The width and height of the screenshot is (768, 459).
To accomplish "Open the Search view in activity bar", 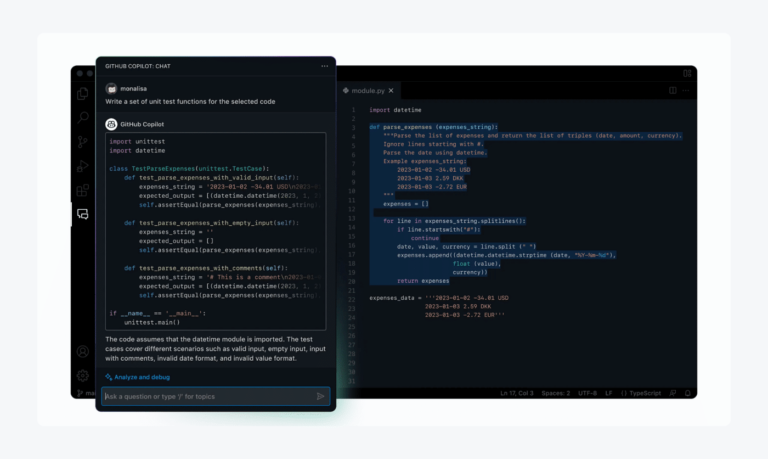I will pos(83,117).
